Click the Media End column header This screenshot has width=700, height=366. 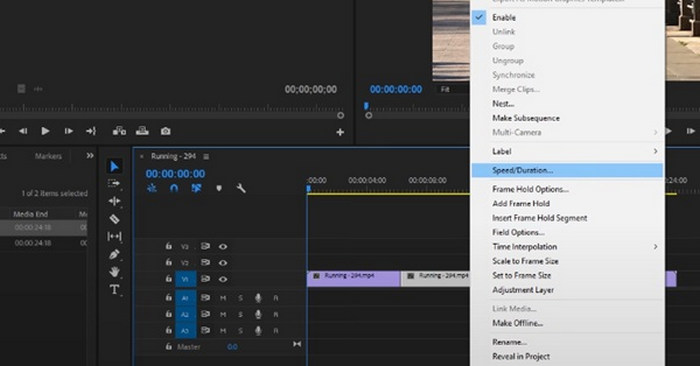(30, 214)
